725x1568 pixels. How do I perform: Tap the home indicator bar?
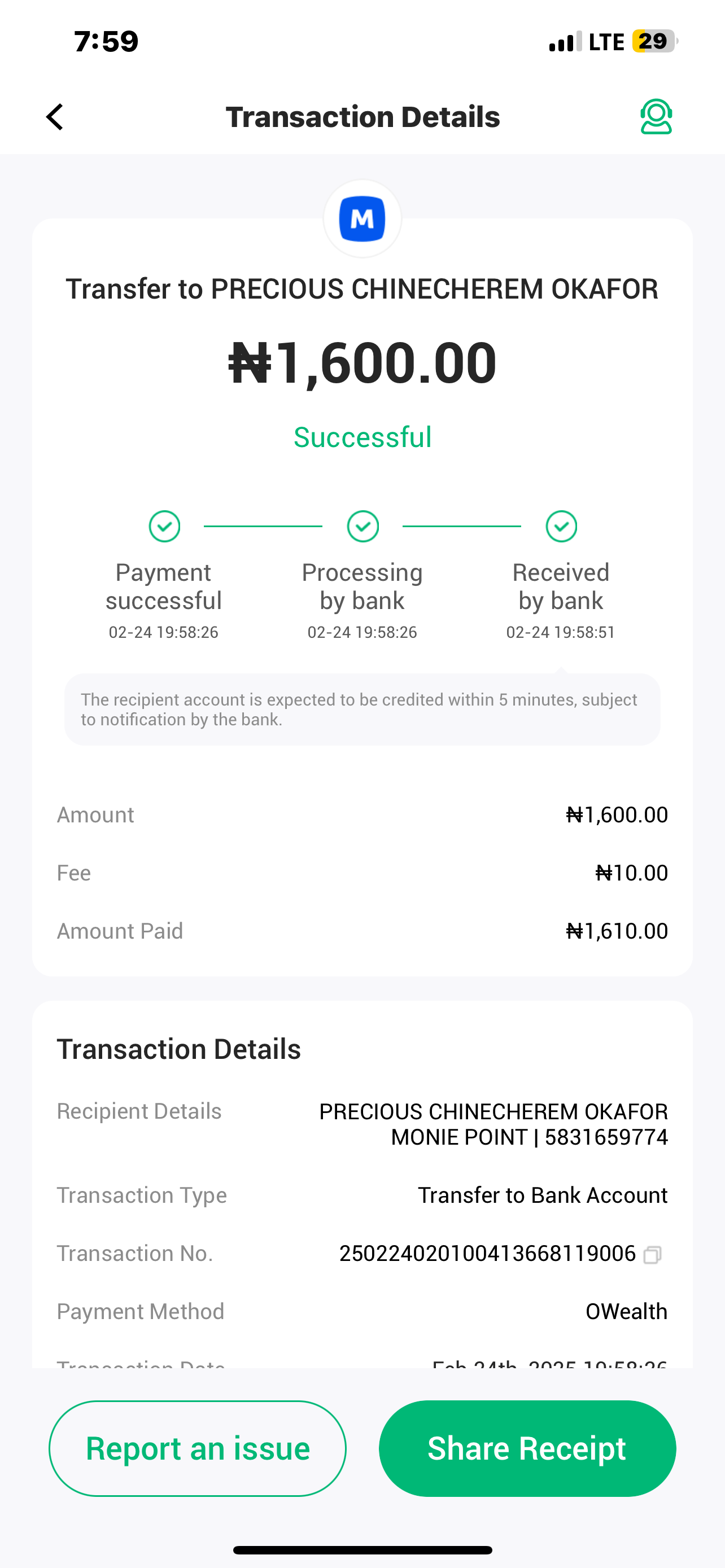tap(362, 1551)
